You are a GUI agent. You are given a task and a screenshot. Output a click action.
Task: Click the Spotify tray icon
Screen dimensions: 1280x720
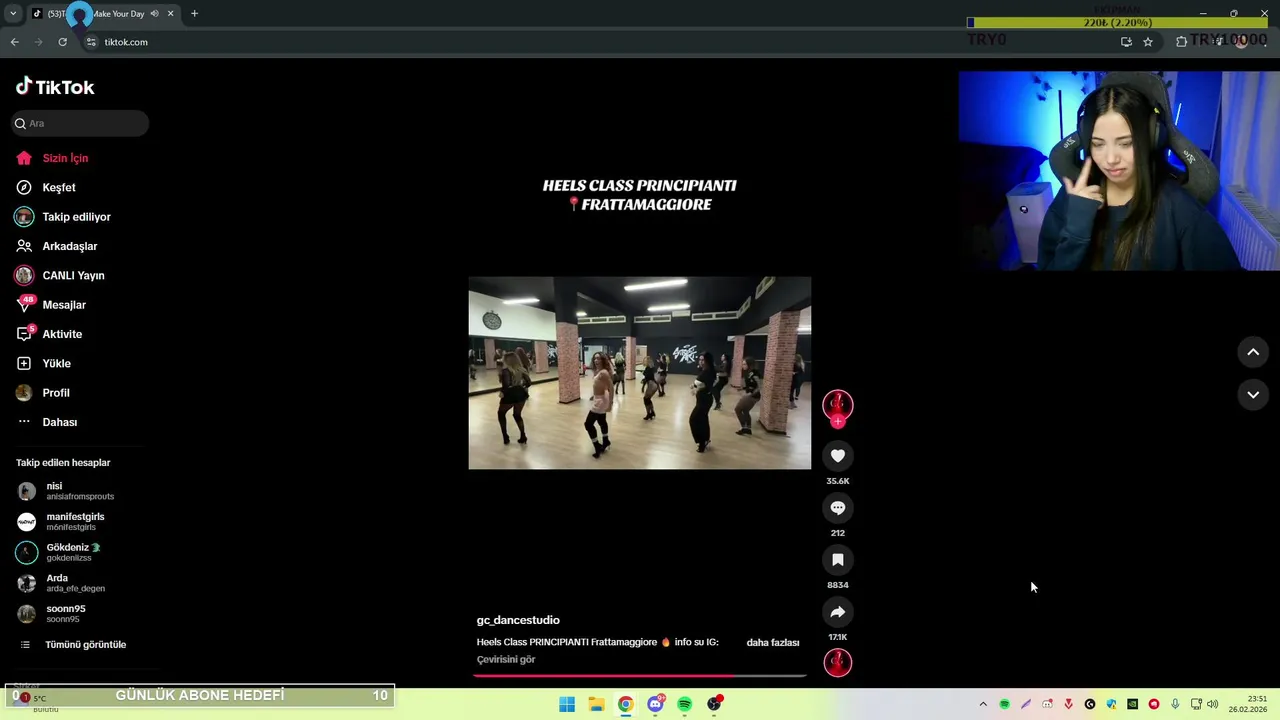[x=1005, y=704]
